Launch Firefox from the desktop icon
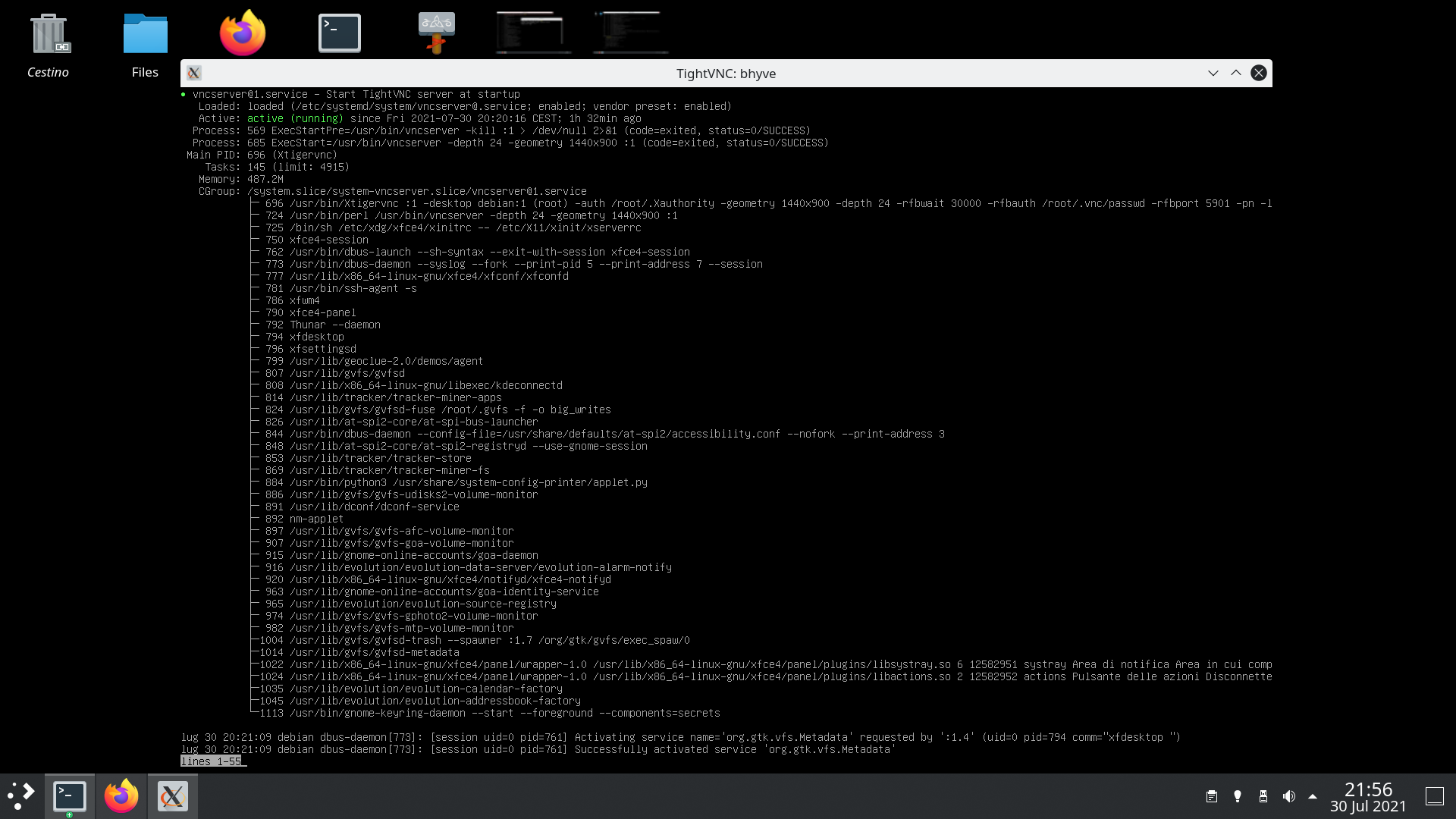The width and height of the screenshot is (1456, 819). 243,33
